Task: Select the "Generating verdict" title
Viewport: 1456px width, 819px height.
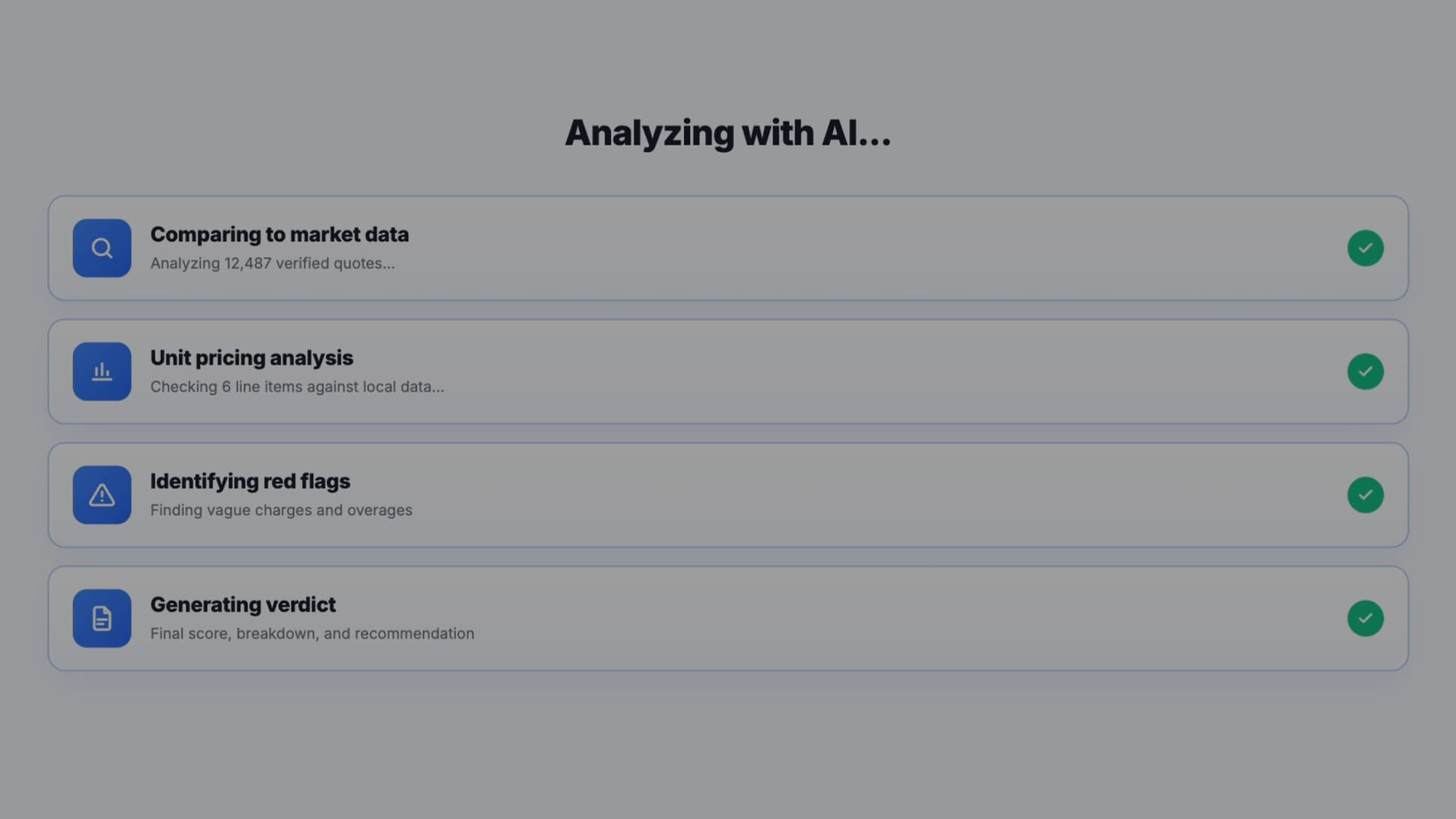Action: 243,605
